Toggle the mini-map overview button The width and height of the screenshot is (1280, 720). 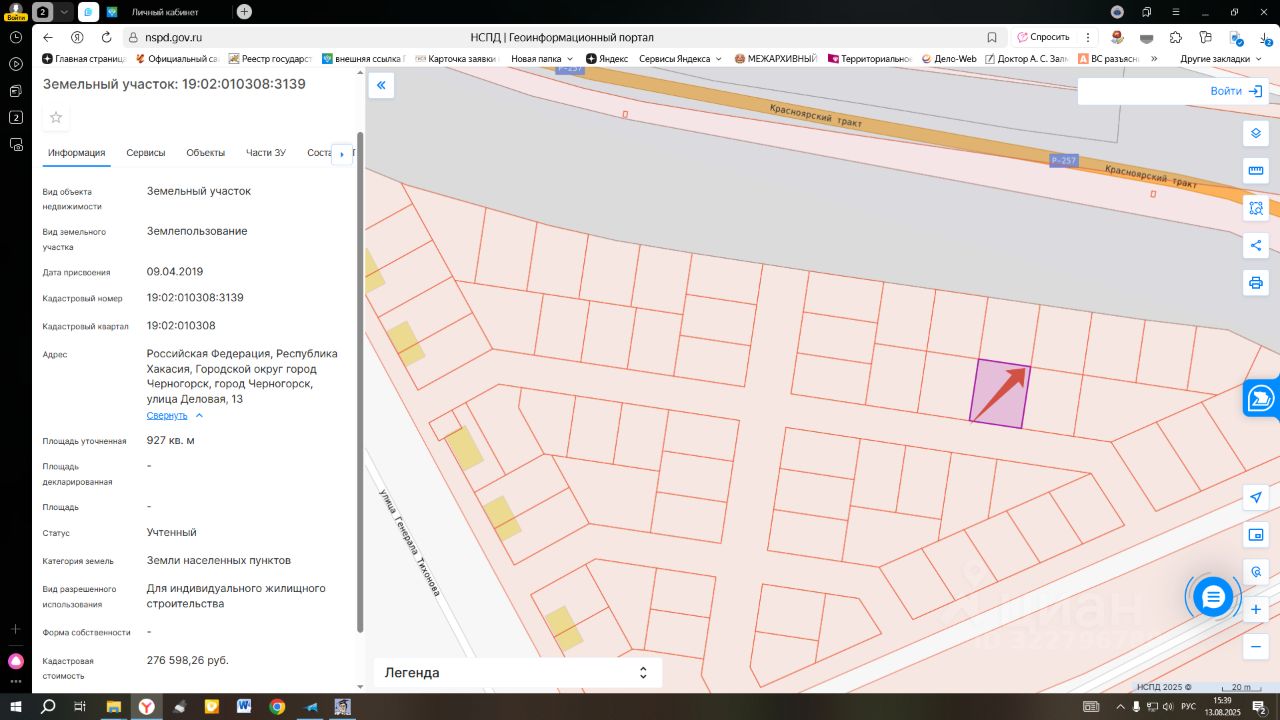click(1256, 535)
